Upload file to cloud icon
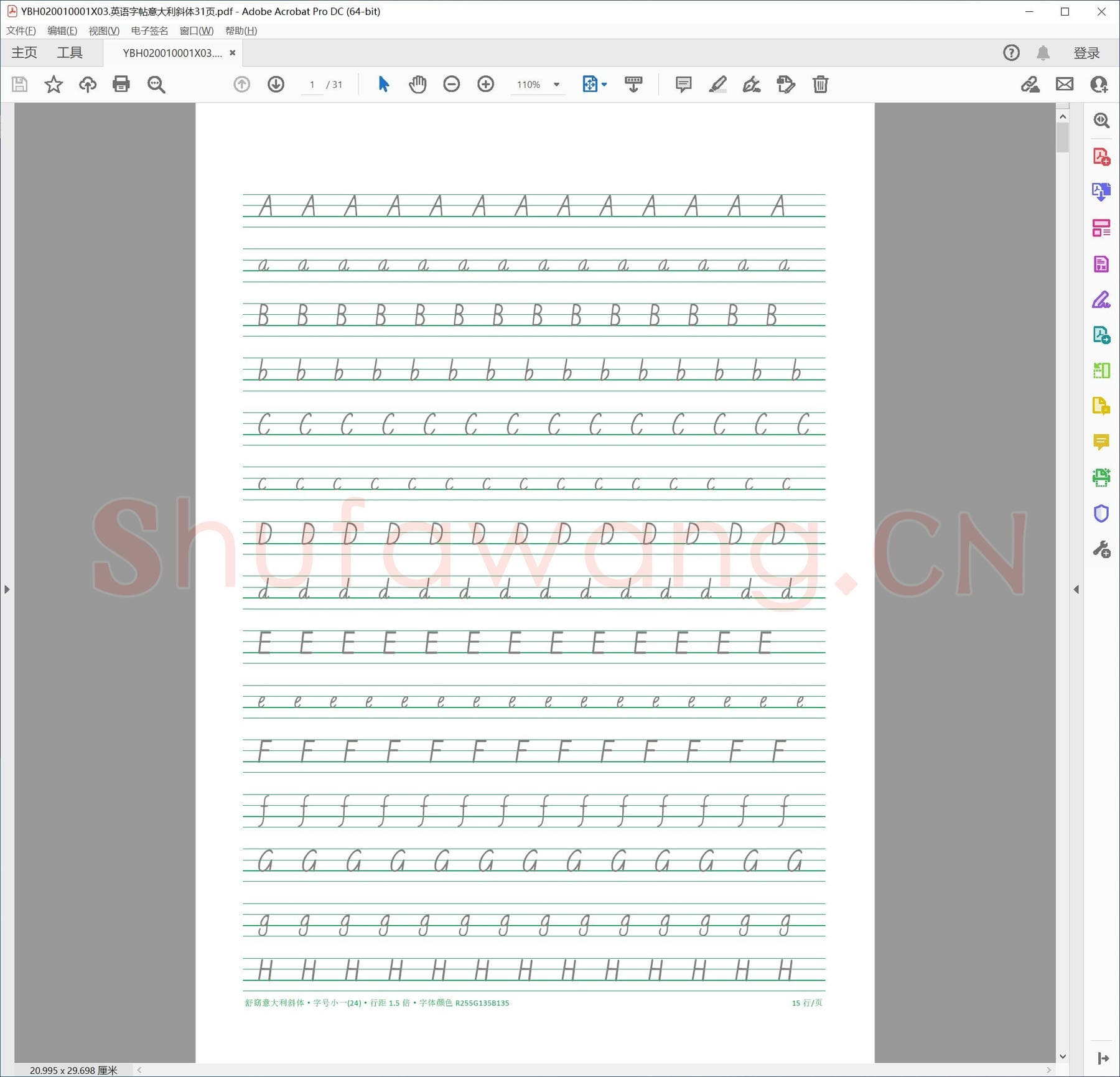This screenshot has width=1120, height=1077. pos(88,84)
